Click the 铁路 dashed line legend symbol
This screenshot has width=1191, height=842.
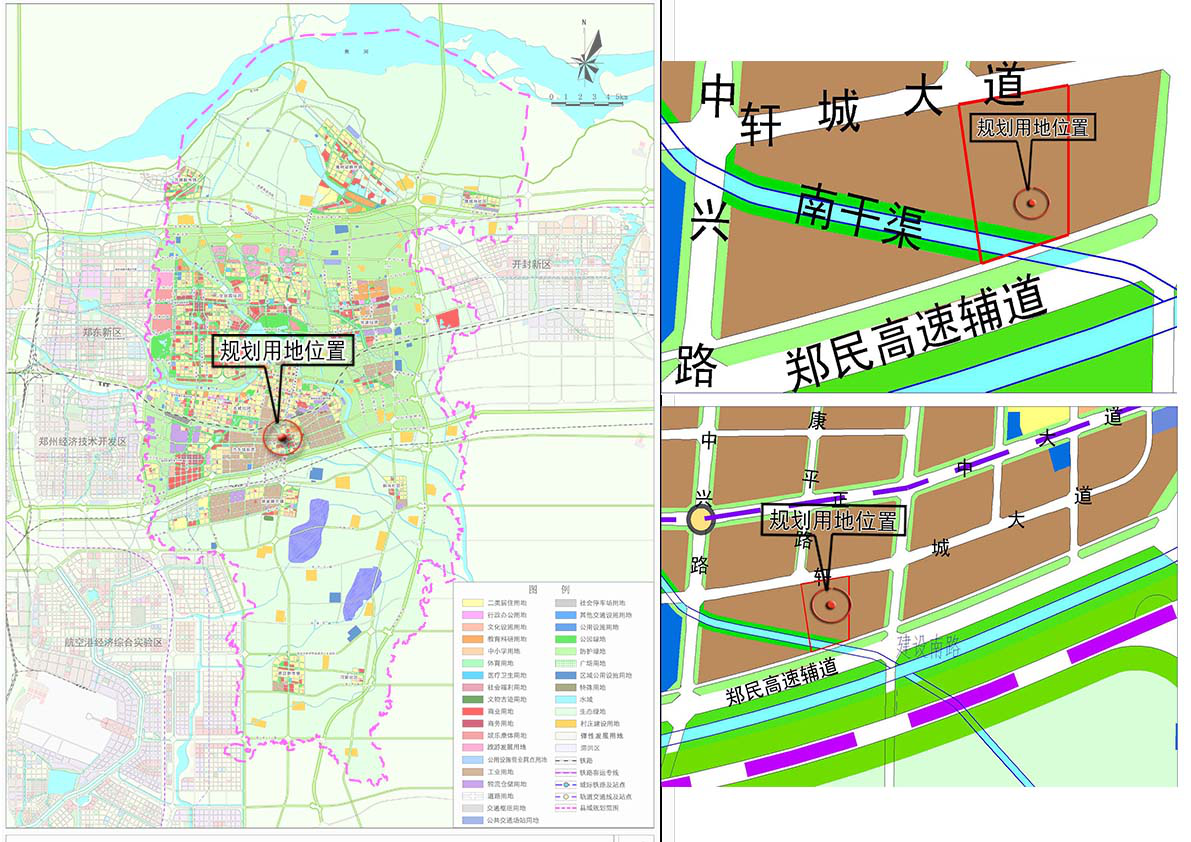567,761
